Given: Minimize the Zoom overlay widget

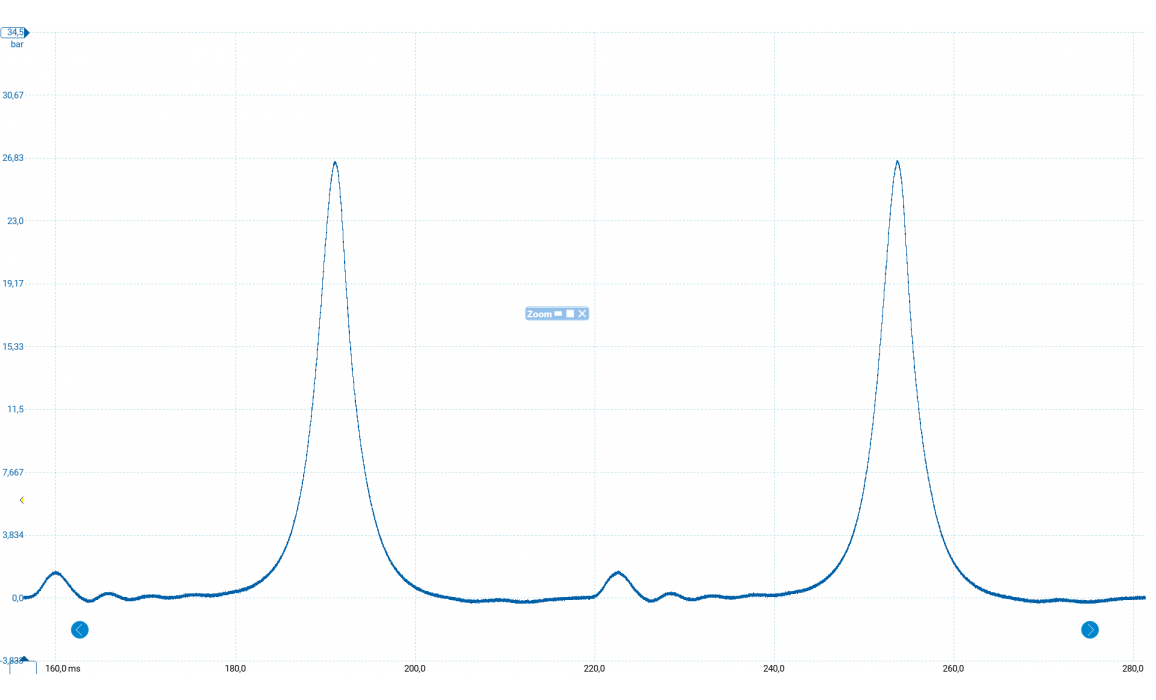Looking at the screenshot, I should [559, 314].
